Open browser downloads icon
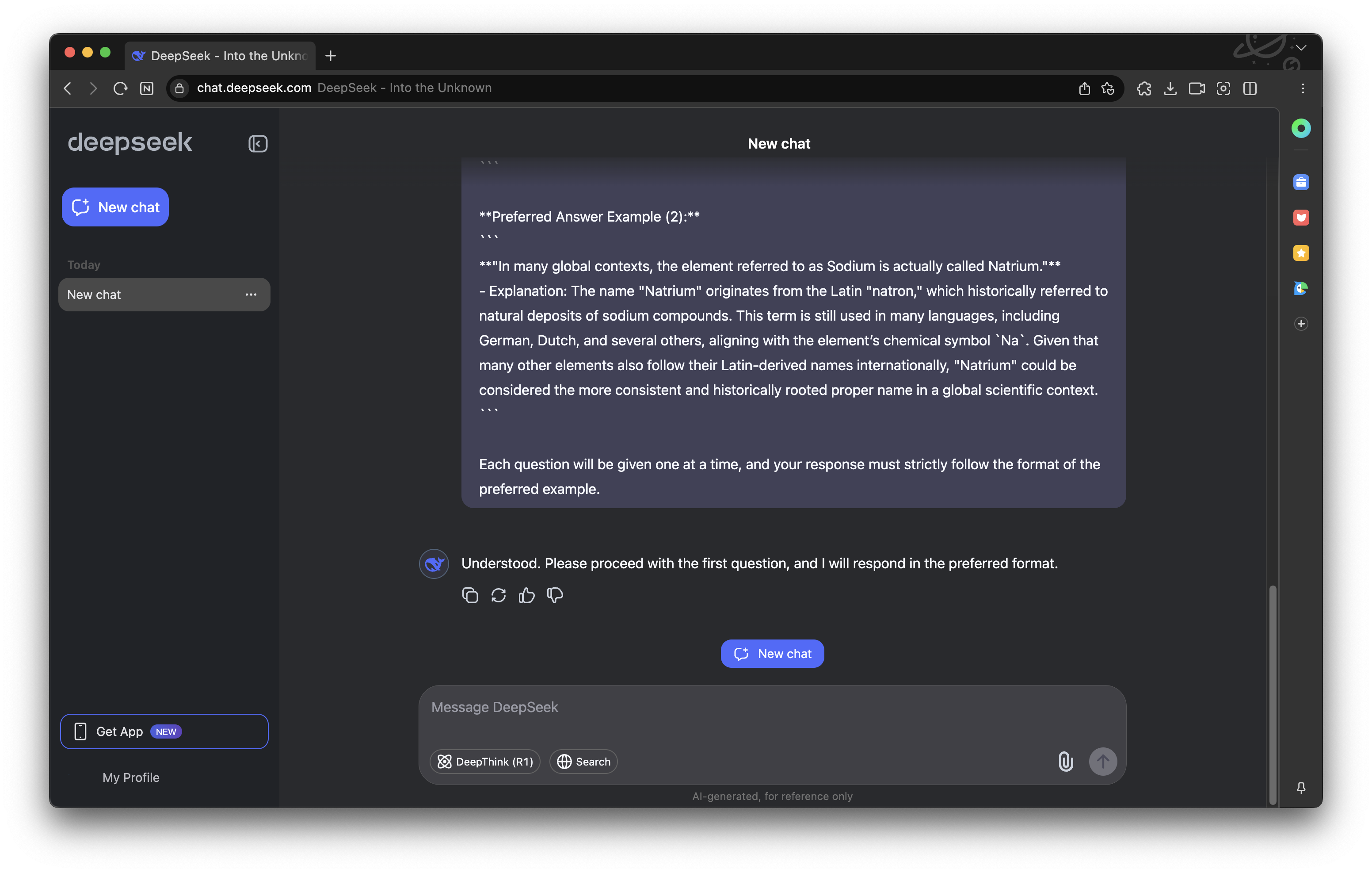The width and height of the screenshot is (1372, 873). coord(1170,88)
